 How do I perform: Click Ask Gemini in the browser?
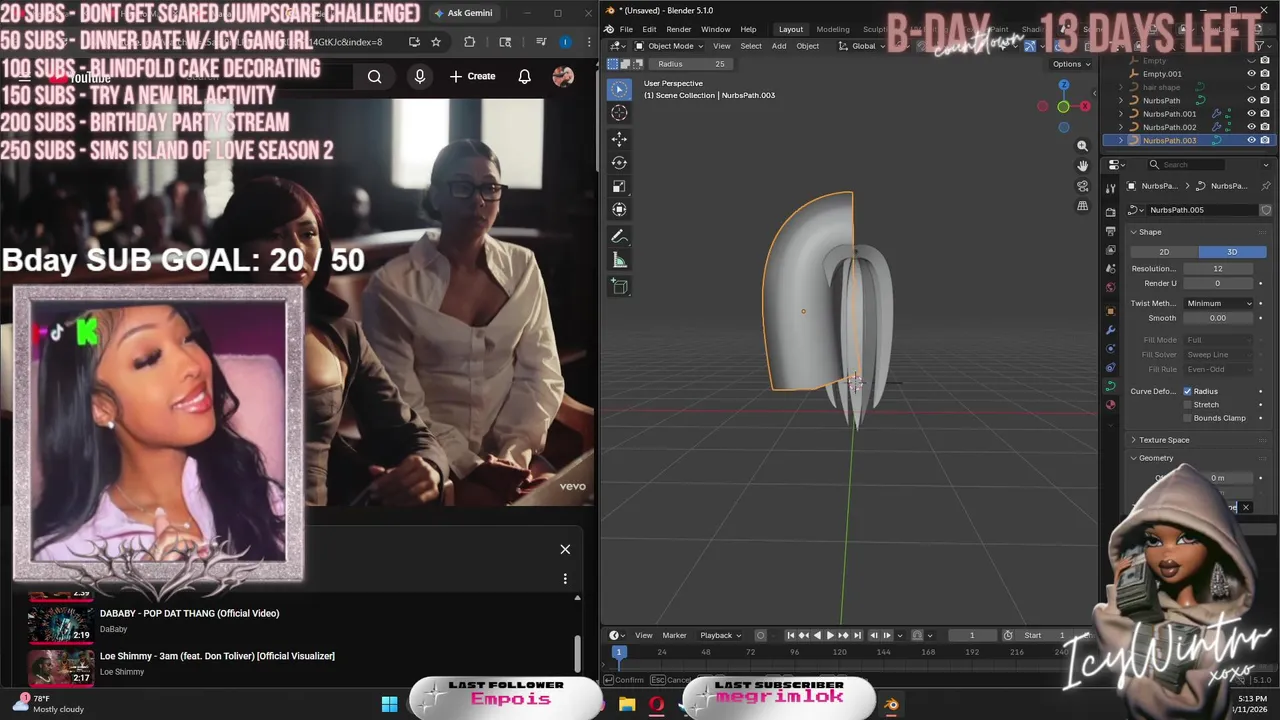coord(463,13)
